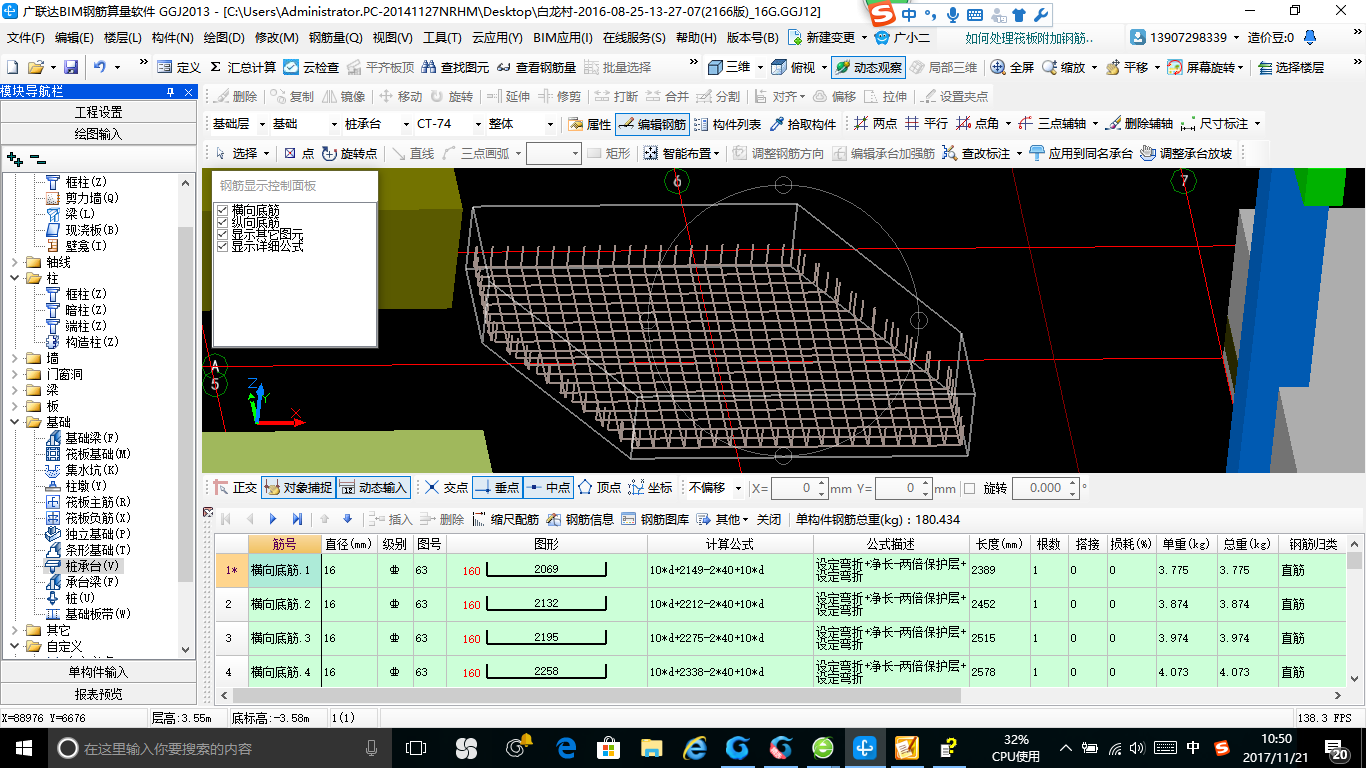Screen dimensions: 1366x768
Task: Click 调整承台放坡 slope adjust tool
Action: pos(1186,153)
